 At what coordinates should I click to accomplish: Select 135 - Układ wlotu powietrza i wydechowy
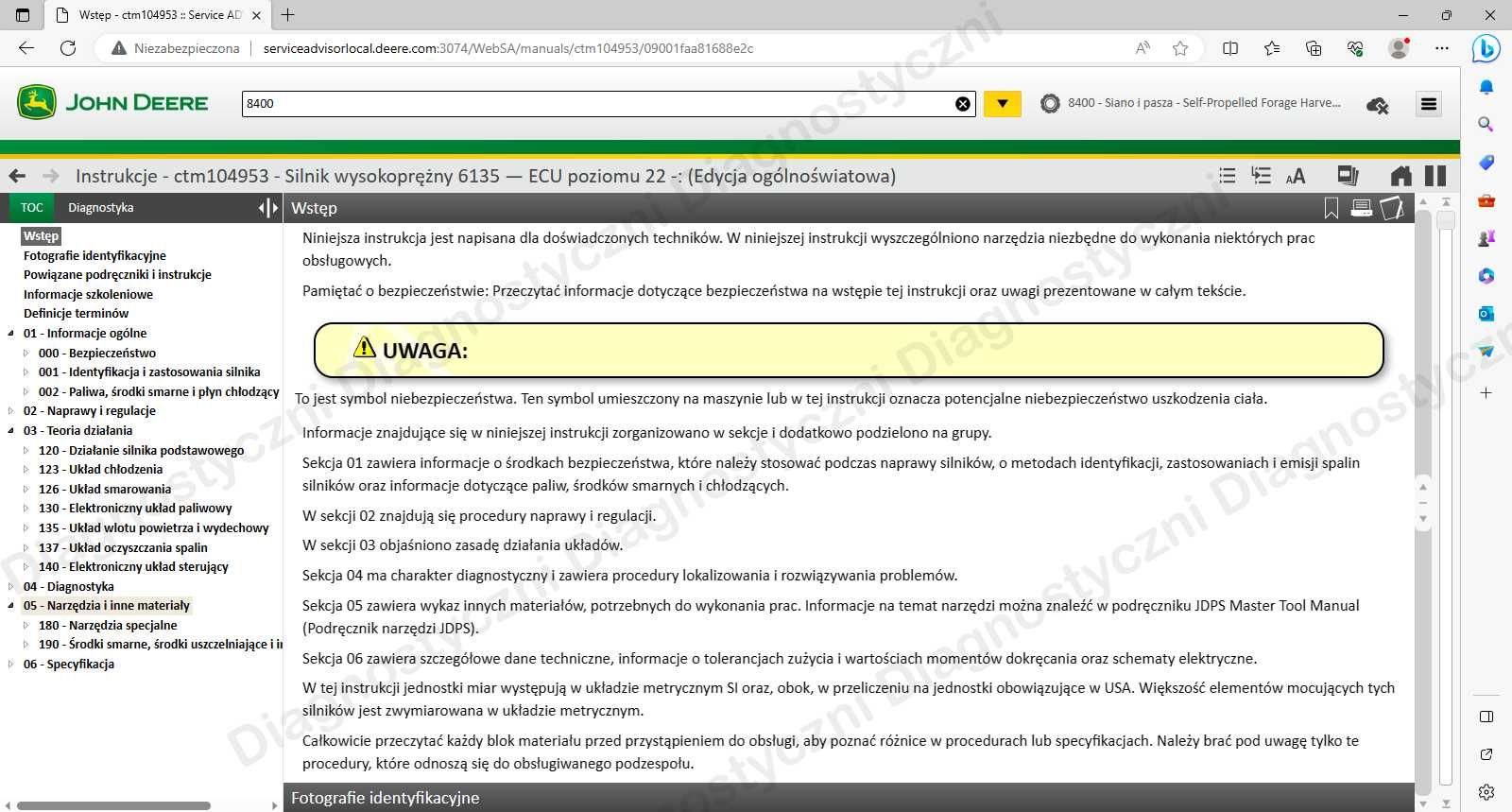tap(153, 528)
